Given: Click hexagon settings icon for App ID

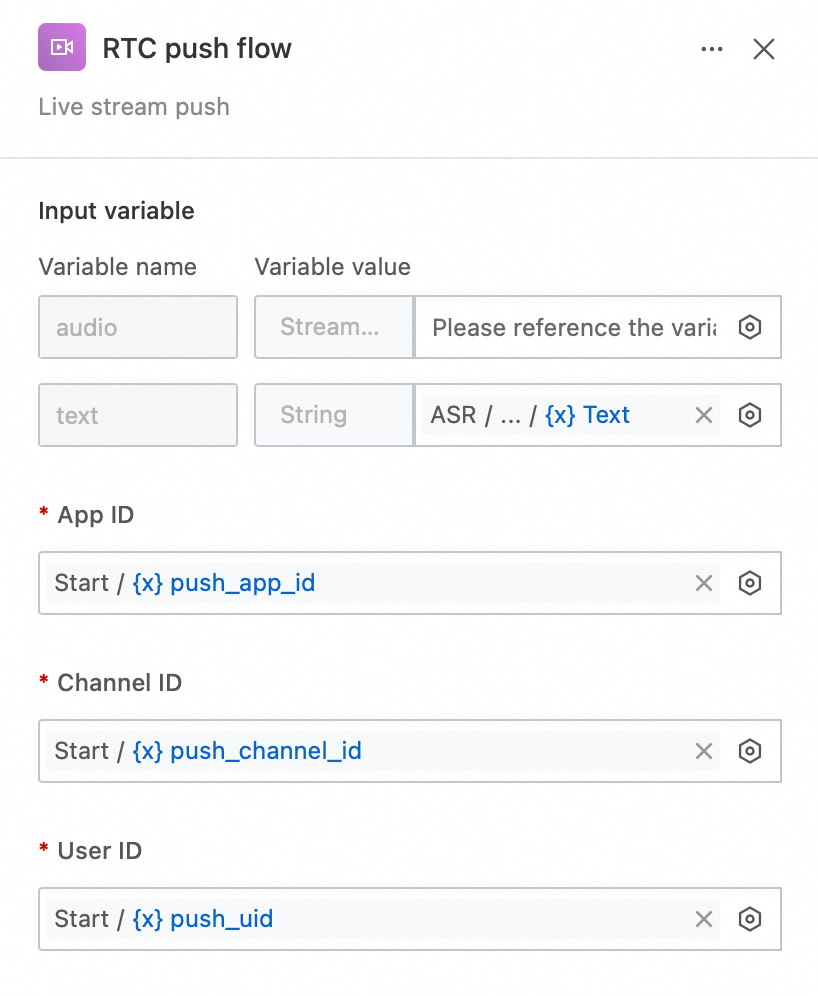Looking at the screenshot, I should click(x=750, y=583).
